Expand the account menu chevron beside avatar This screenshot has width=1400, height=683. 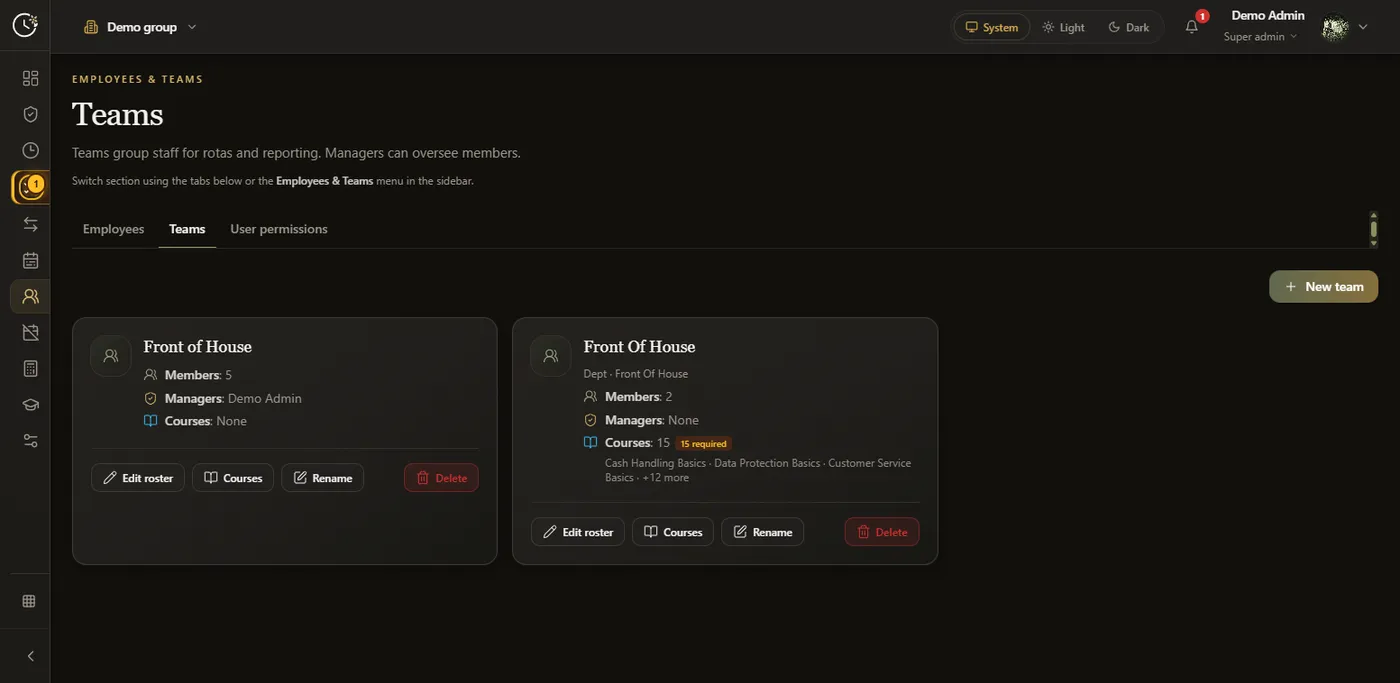click(1363, 27)
